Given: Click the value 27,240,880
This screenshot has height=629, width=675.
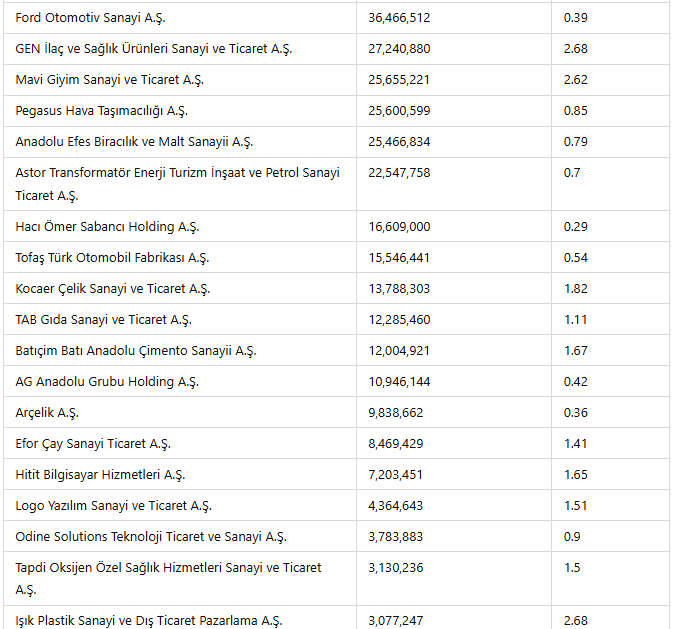Looking at the screenshot, I should tap(399, 49).
